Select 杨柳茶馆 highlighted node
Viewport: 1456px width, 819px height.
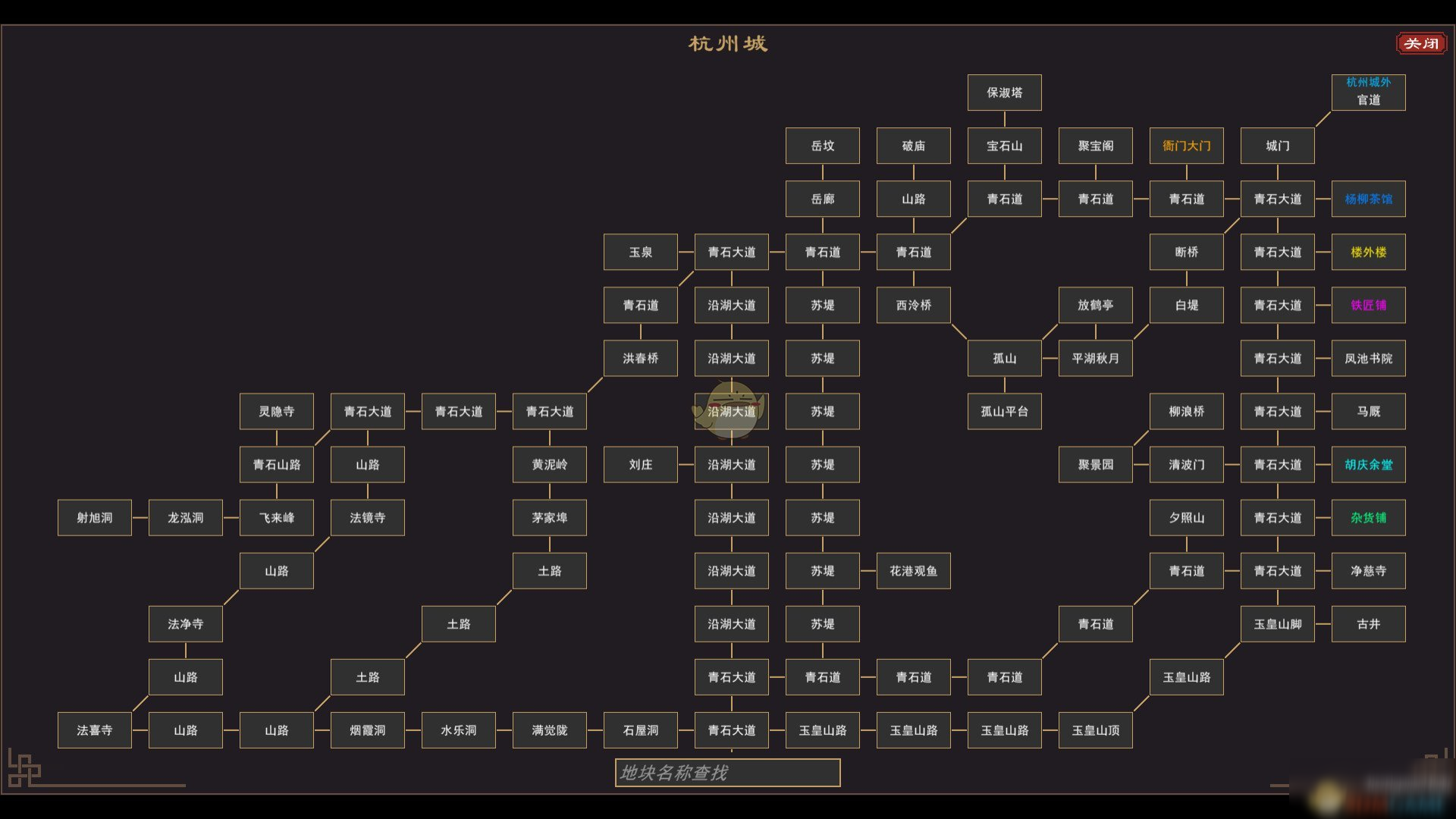1367,199
